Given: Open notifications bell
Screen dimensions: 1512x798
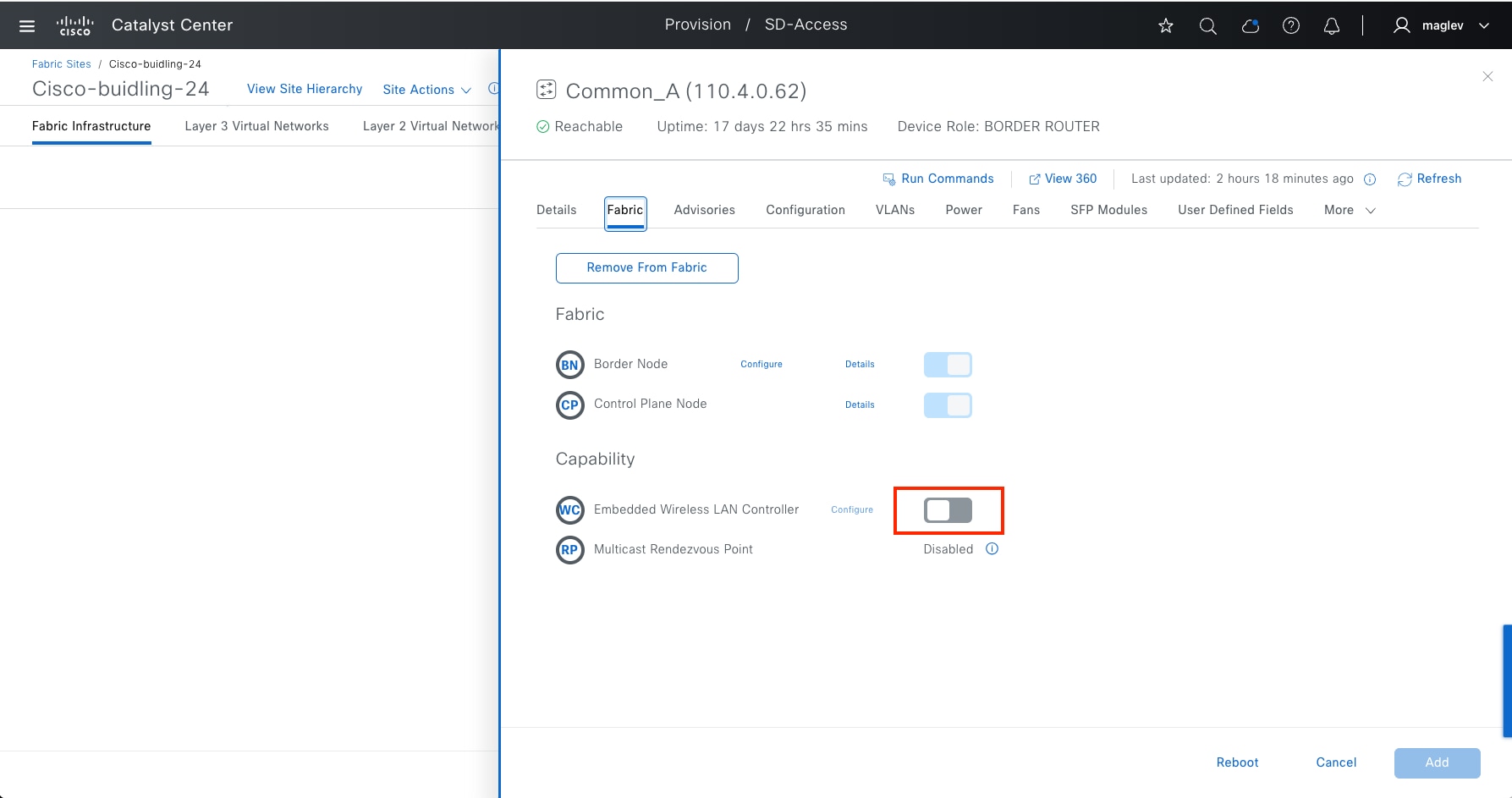Looking at the screenshot, I should pos(1332,26).
